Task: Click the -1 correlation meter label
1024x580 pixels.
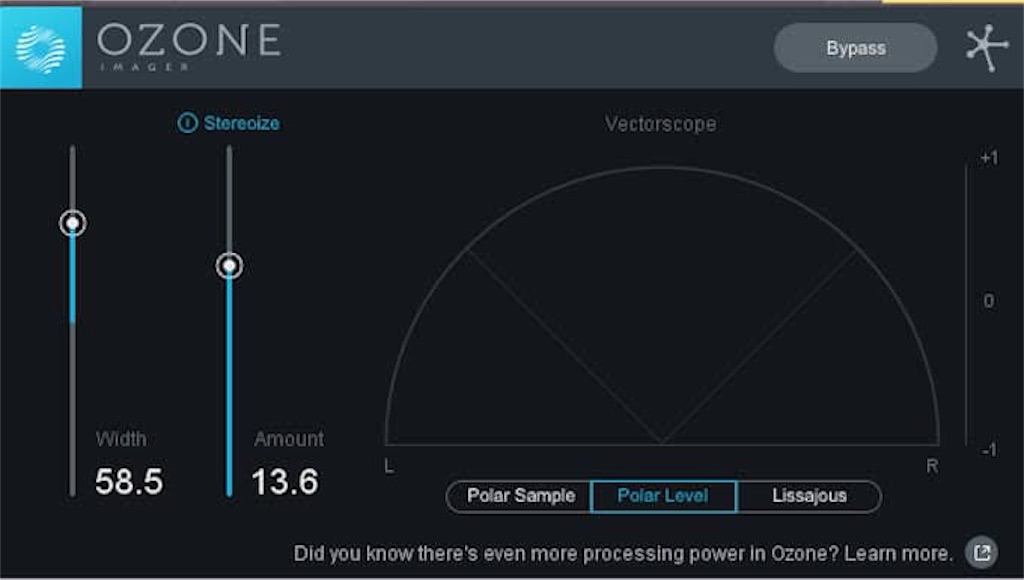Action: tap(989, 450)
